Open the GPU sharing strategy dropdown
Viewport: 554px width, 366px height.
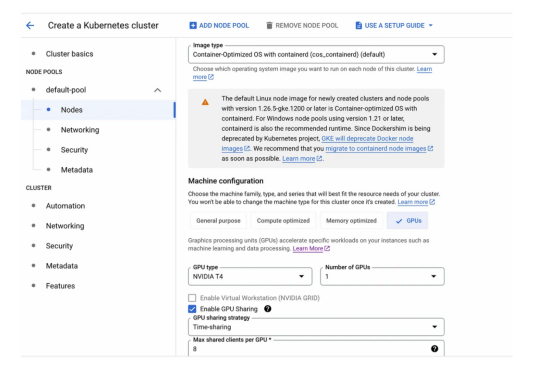coord(316,327)
